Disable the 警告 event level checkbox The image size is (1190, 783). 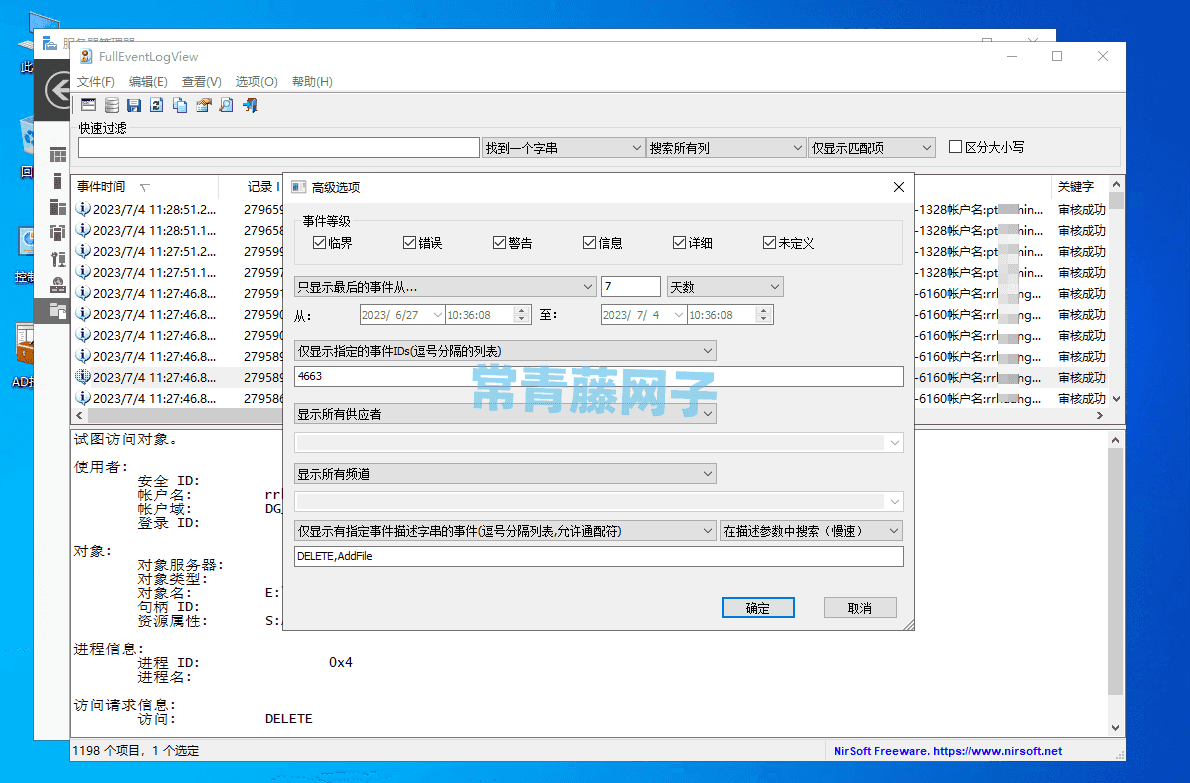(498, 241)
